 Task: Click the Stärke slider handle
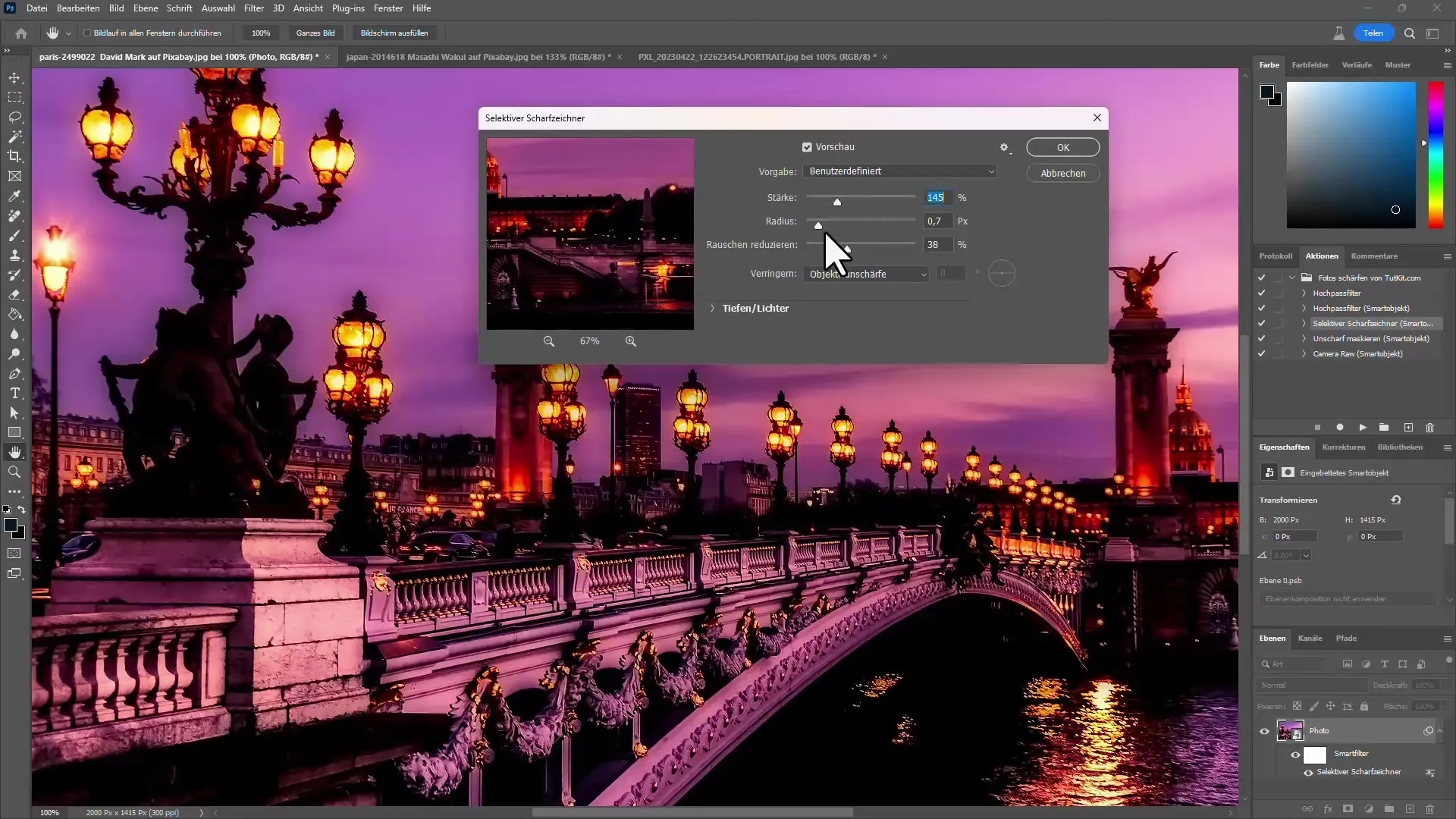(x=837, y=202)
